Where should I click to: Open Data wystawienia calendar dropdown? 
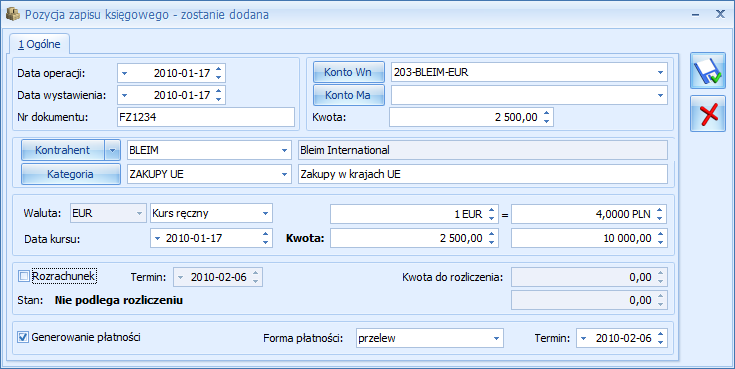click(125, 95)
